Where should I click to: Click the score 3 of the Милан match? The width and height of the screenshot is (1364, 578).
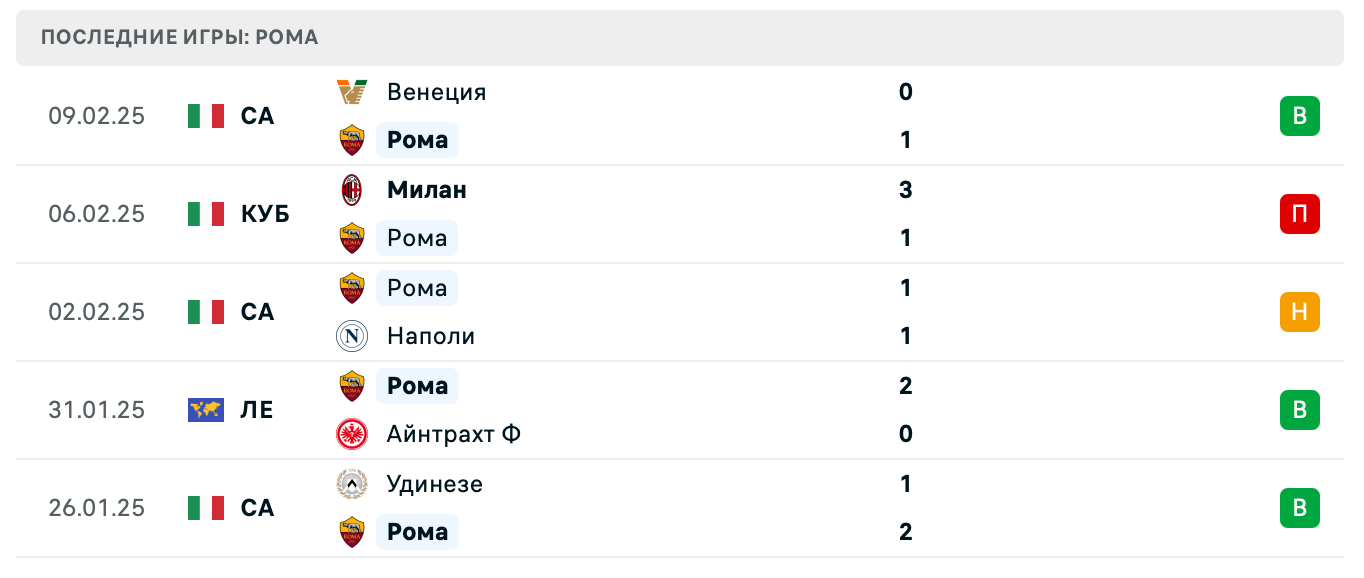[905, 190]
